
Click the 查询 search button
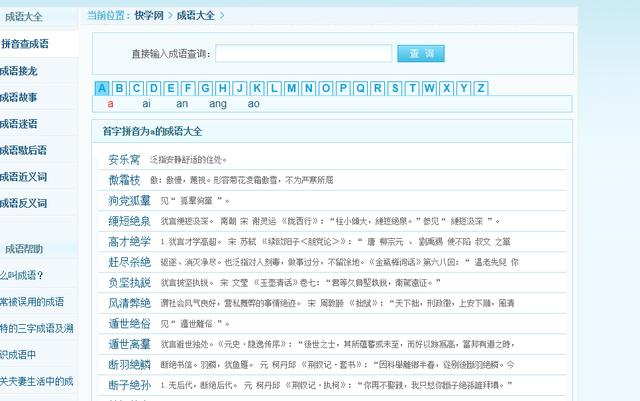tap(421, 53)
